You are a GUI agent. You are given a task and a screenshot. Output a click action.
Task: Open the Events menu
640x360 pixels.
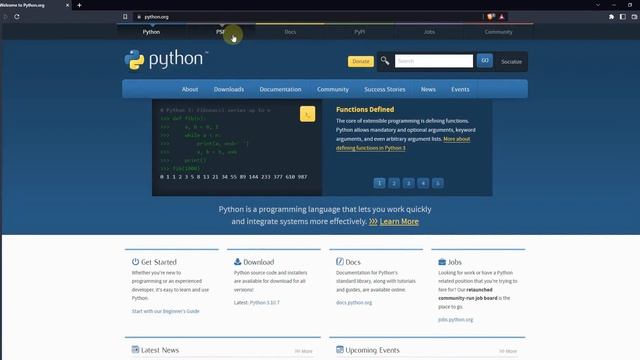pyautogui.click(x=460, y=89)
